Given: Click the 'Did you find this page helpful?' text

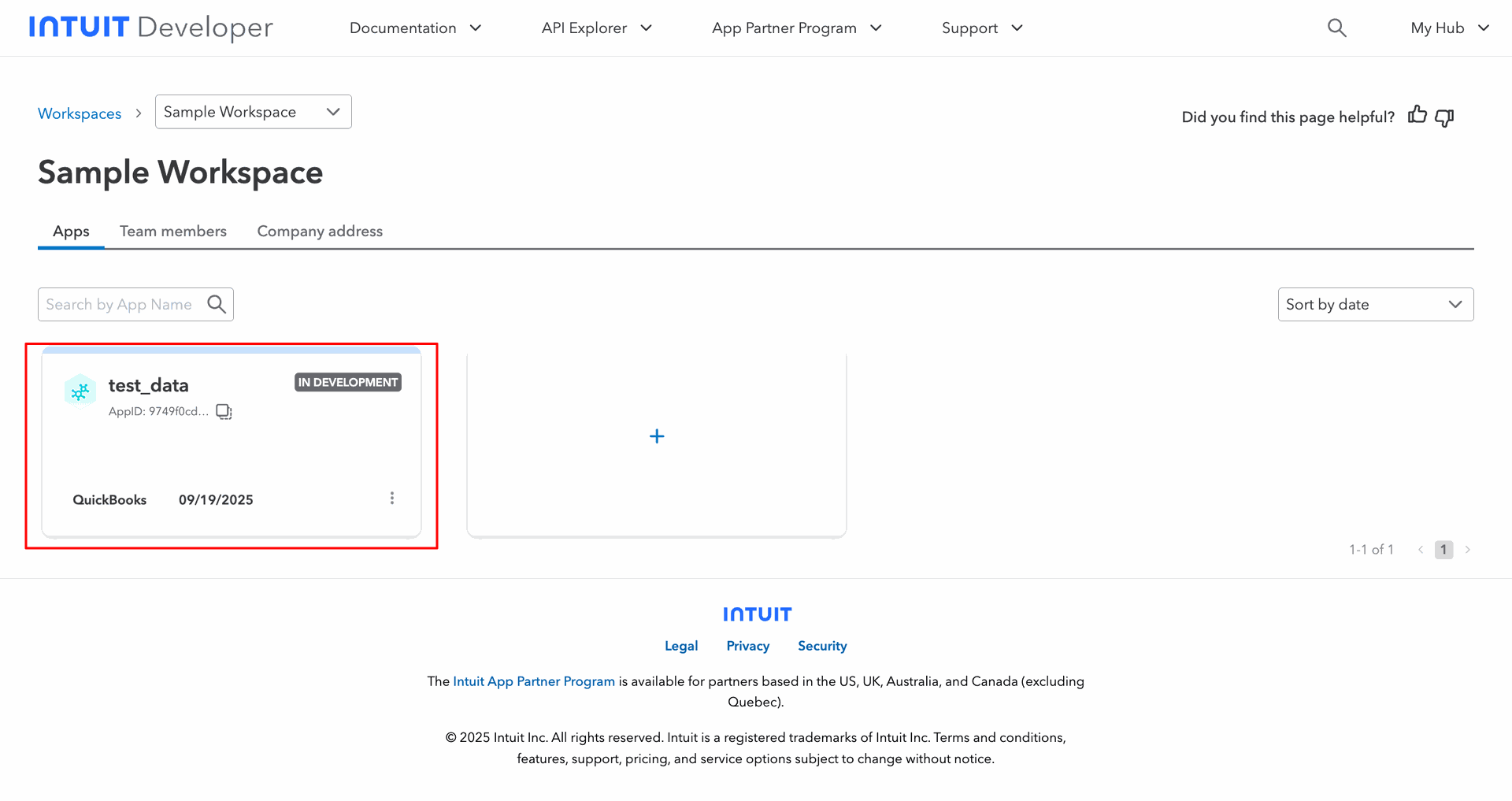Looking at the screenshot, I should click(x=1288, y=117).
